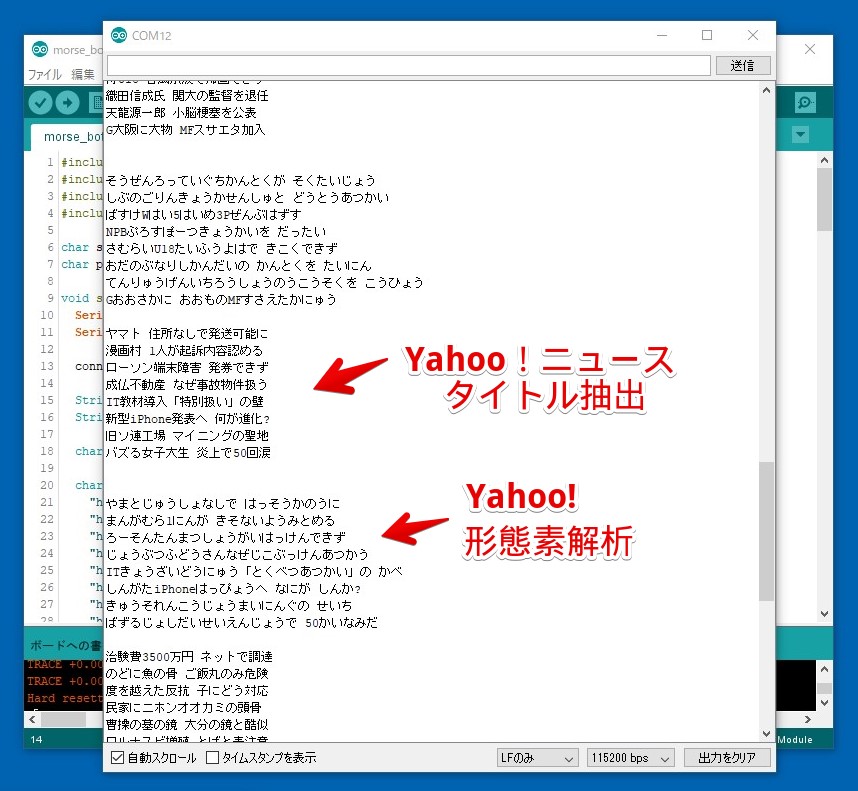Close the COM12 serial monitor window
Viewport: 858px width, 791px height.
pos(753,36)
